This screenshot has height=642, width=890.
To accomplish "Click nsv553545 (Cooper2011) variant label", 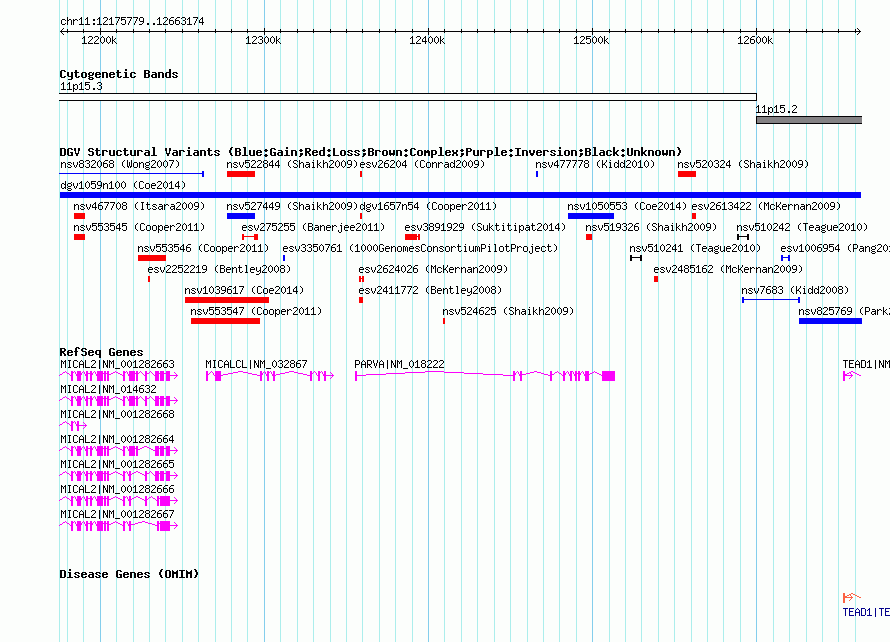I will (x=139, y=227).
